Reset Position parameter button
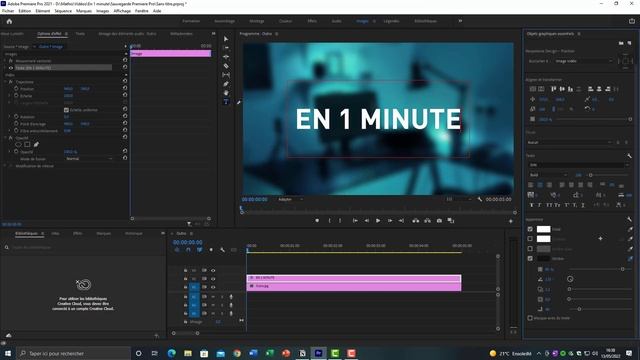The width and height of the screenshot is (640, 360). pyautogui.click(x=125, y=88)
